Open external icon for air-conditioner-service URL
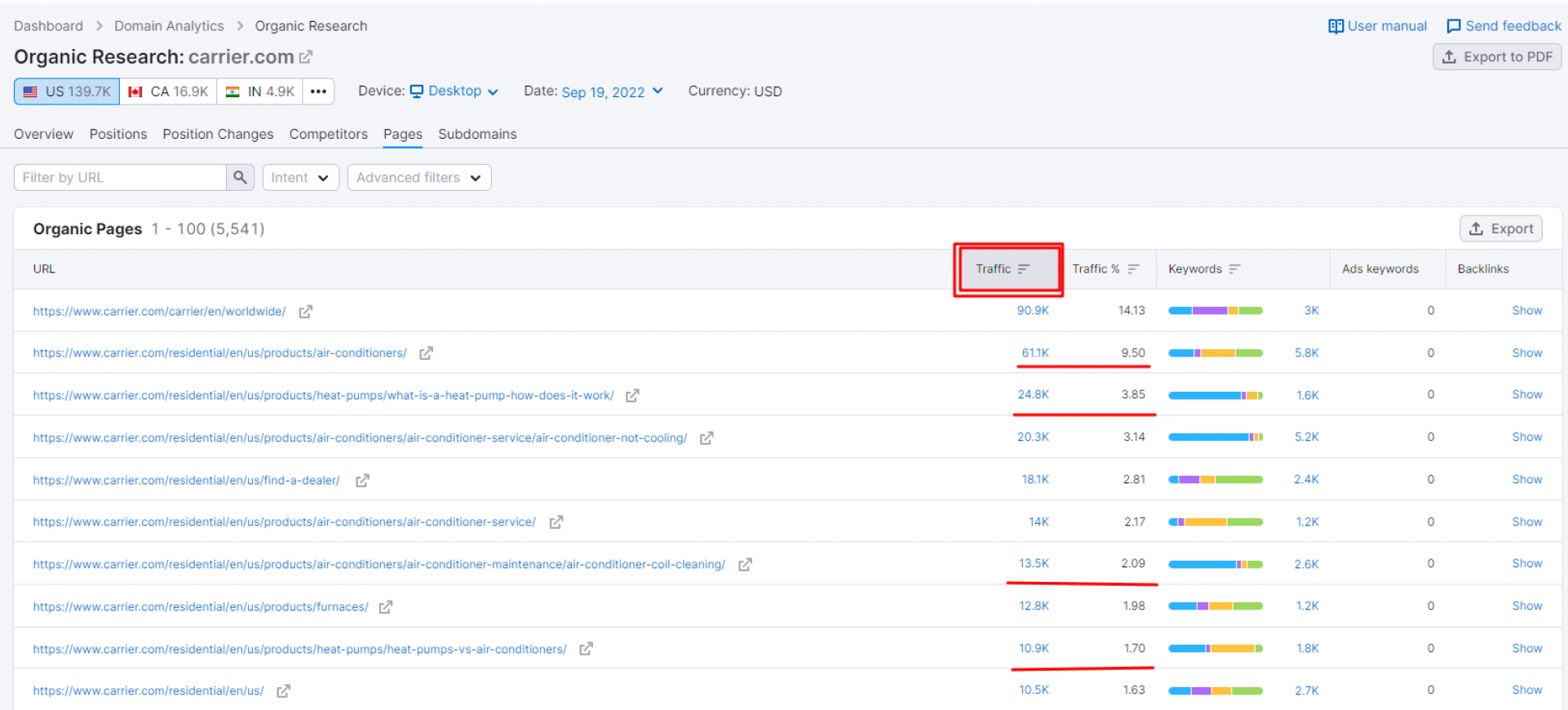 point(556,522)
